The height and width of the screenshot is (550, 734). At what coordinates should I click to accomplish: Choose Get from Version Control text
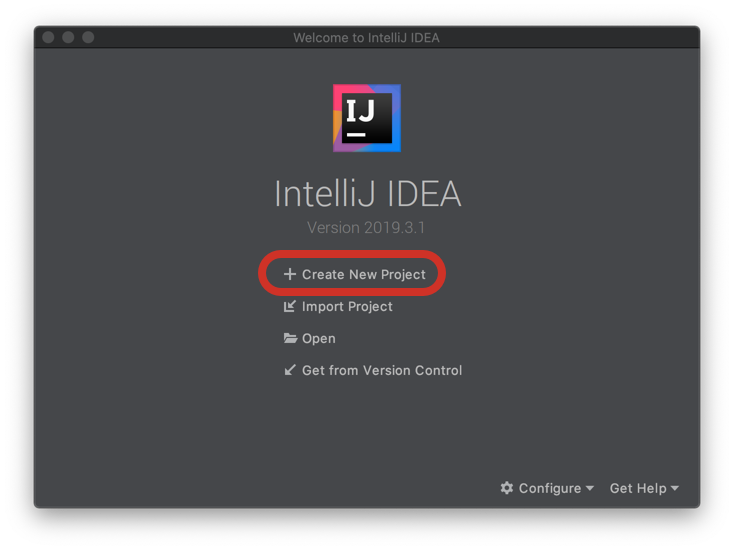click(x=382, y=370)
